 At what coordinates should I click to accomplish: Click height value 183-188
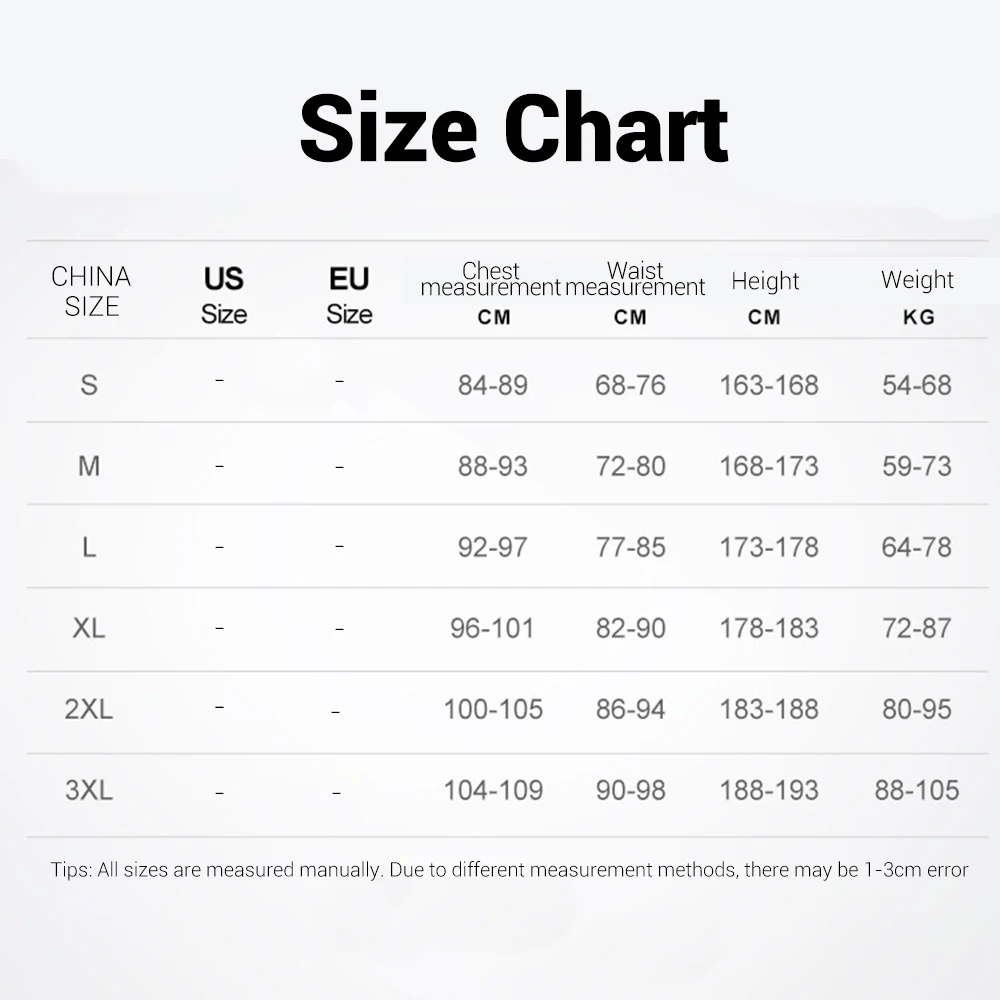(x=769, y=709)
